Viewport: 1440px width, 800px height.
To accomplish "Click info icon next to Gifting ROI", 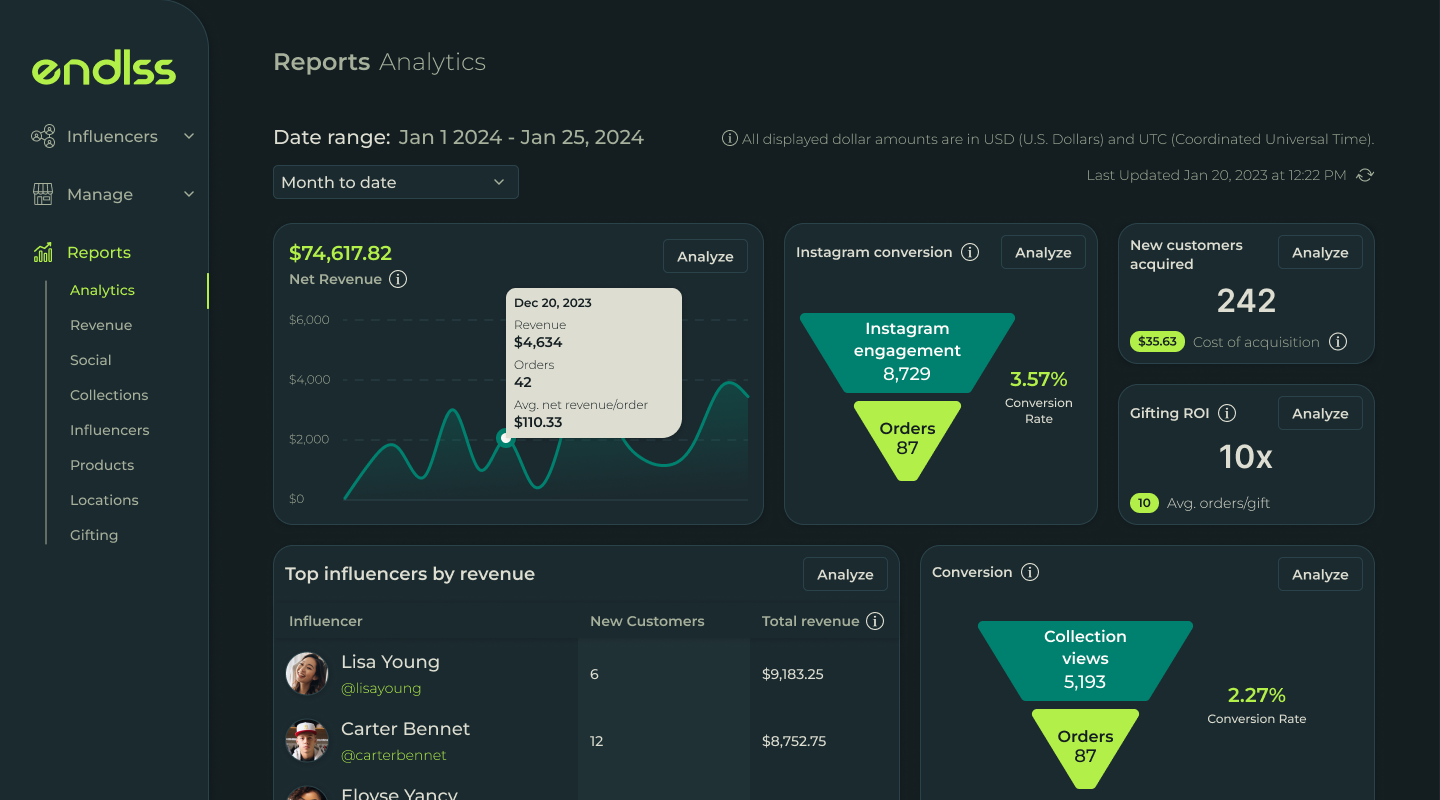I will 1227,413.
